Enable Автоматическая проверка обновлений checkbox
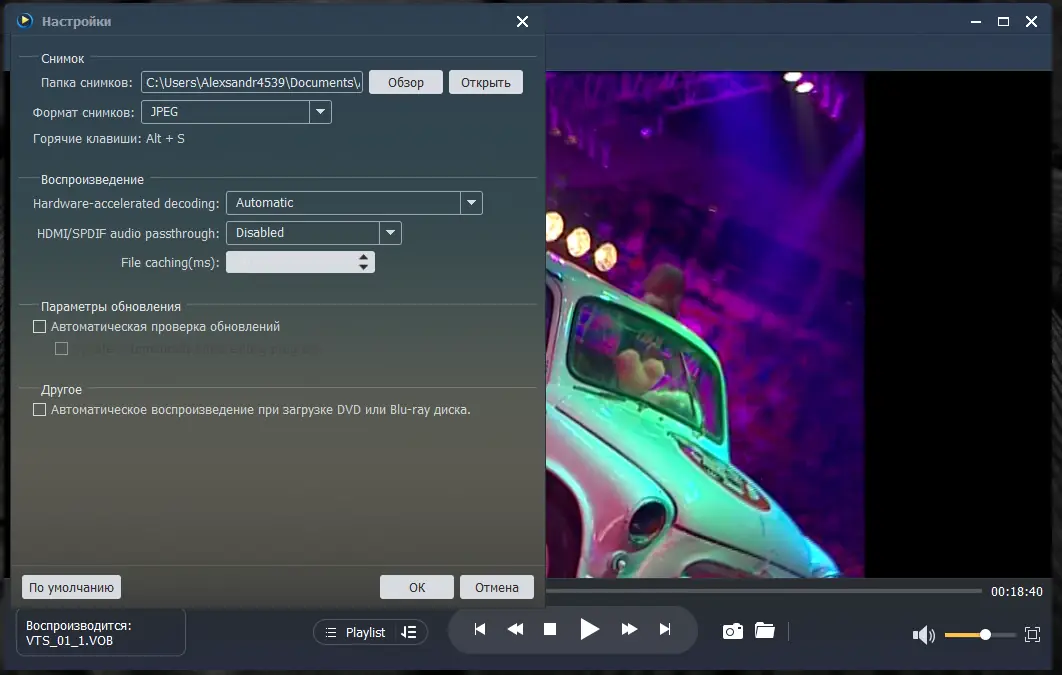This screenshot has height=675, width=1062. 39,326
